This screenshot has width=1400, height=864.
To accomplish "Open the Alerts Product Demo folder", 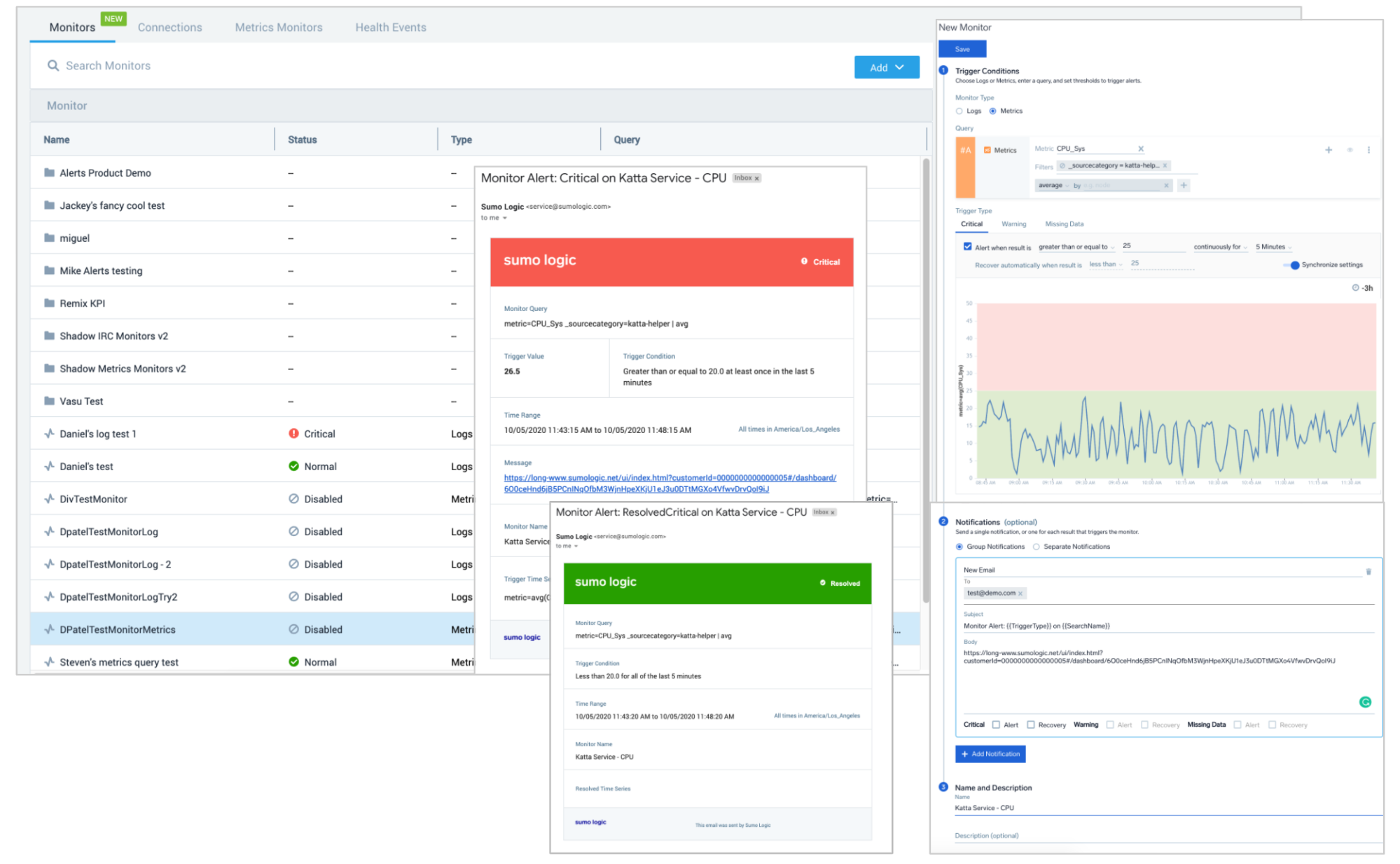I will point(105,172).
